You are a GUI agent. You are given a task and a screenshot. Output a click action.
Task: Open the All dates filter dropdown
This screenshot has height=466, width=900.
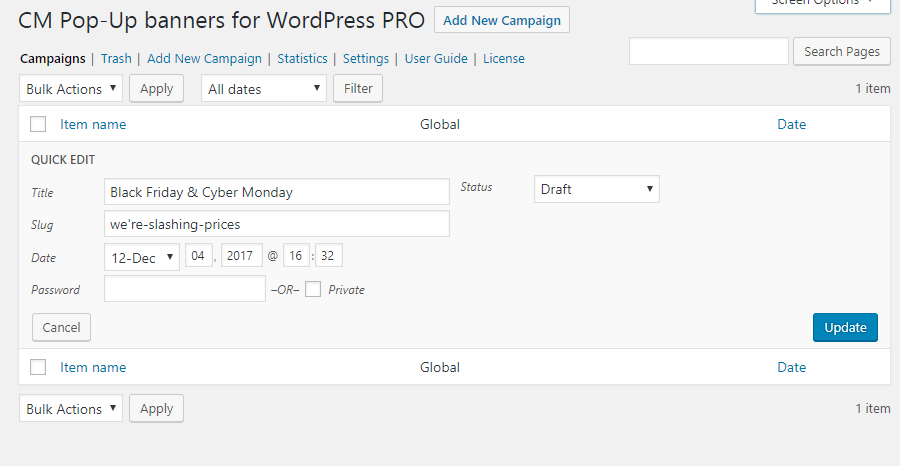[x=264, y=89]
